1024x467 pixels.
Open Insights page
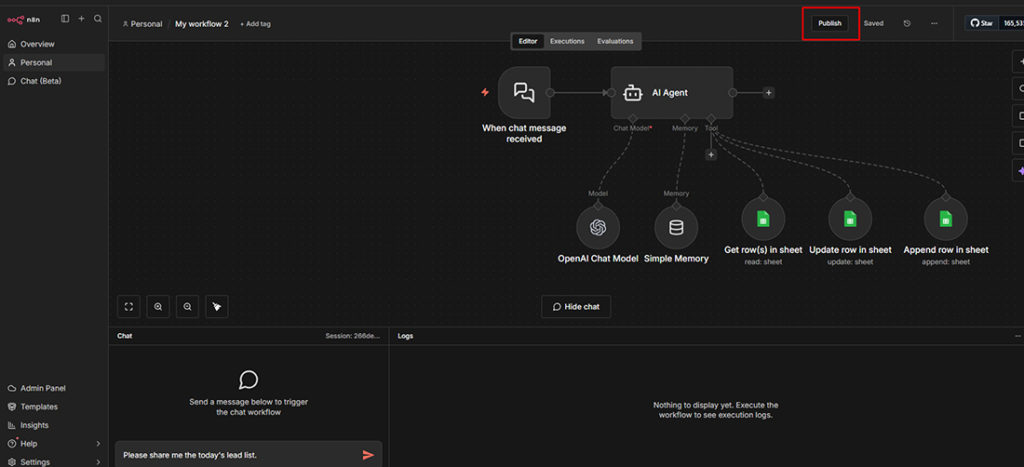point(54,425)
